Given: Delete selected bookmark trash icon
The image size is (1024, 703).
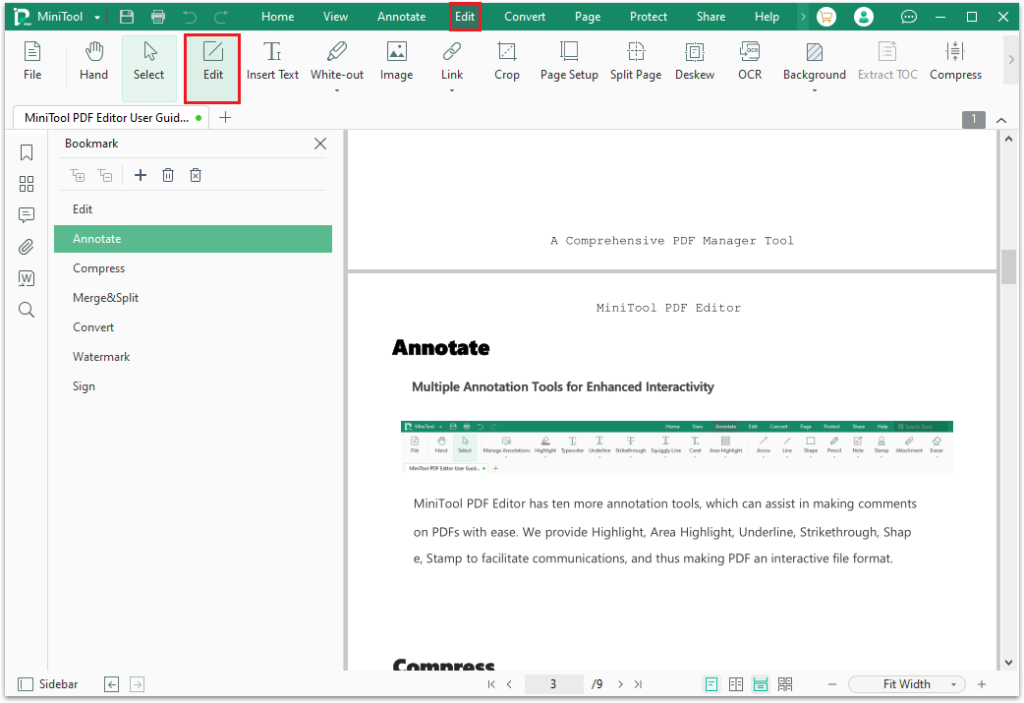Looking at the screenshot, I should tap(168, 175).
